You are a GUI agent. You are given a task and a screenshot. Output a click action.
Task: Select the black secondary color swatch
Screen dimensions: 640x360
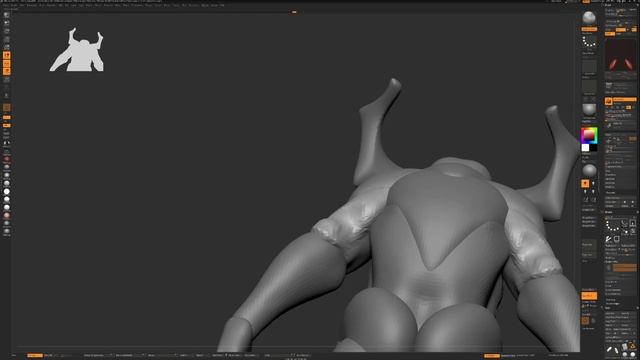[x=593, y=147]
